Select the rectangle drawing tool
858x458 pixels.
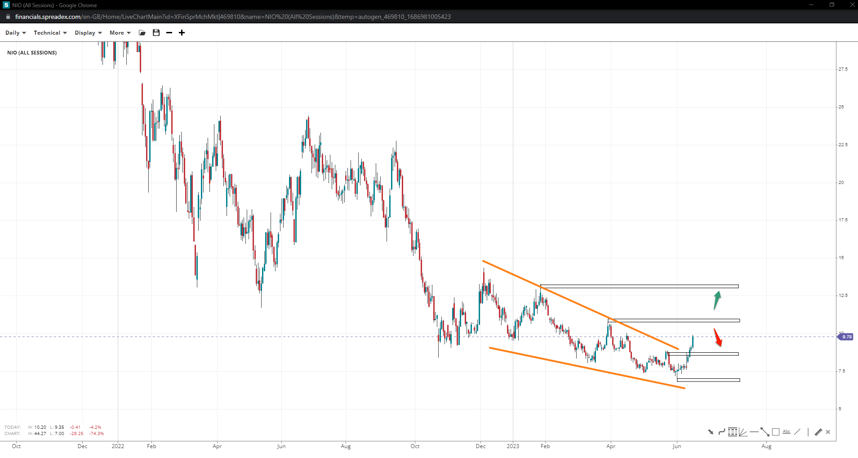776,432
